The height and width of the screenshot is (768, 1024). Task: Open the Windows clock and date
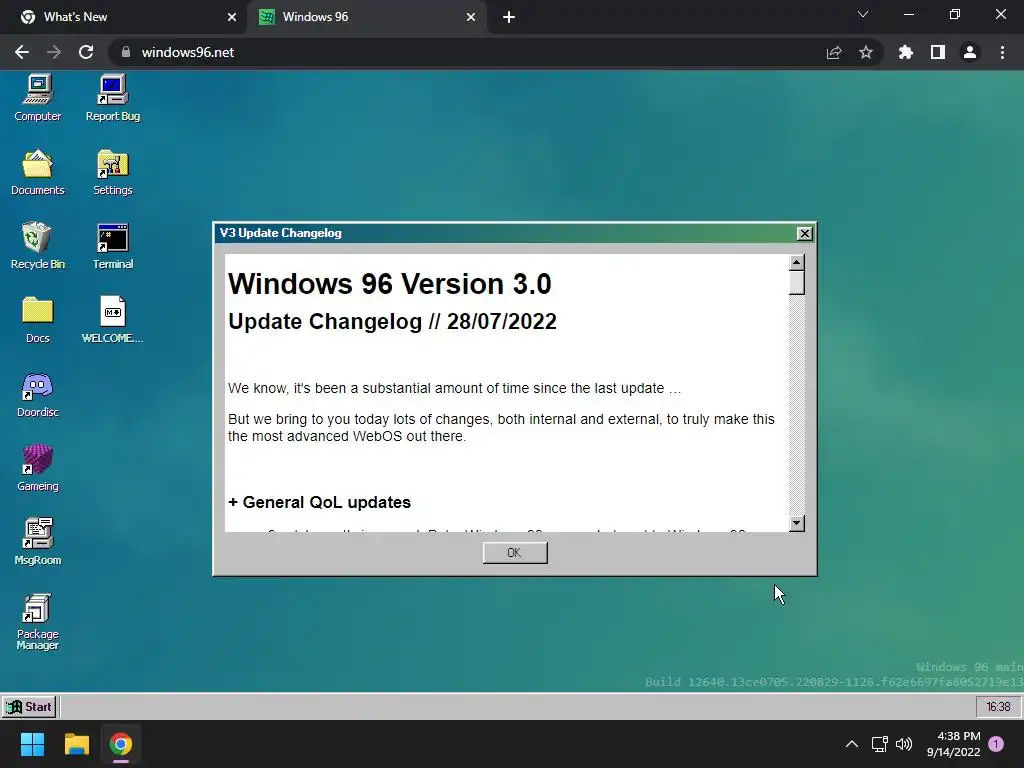(x=953, y=744)
